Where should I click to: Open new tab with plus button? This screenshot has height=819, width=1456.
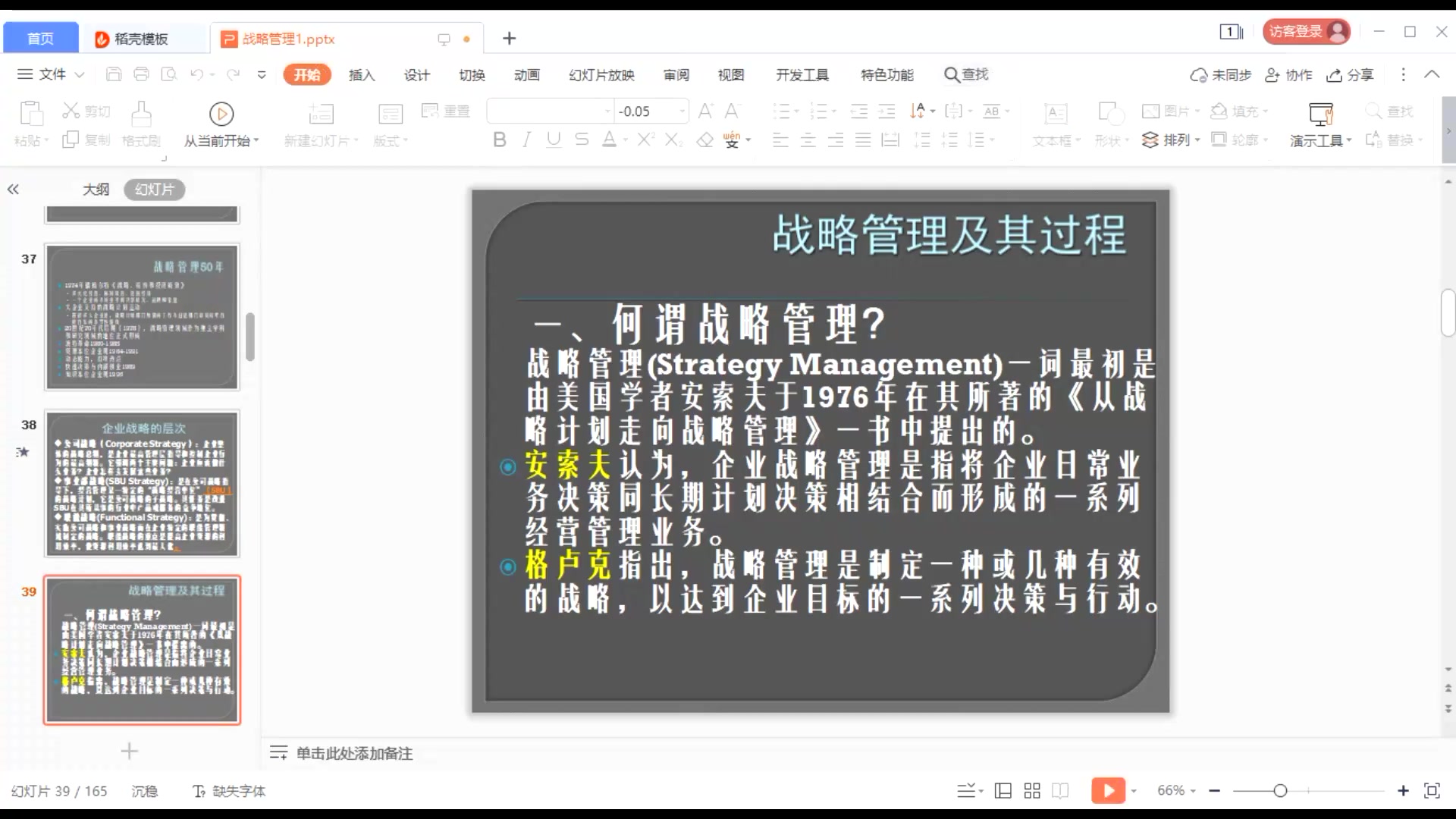pos(510,38)
